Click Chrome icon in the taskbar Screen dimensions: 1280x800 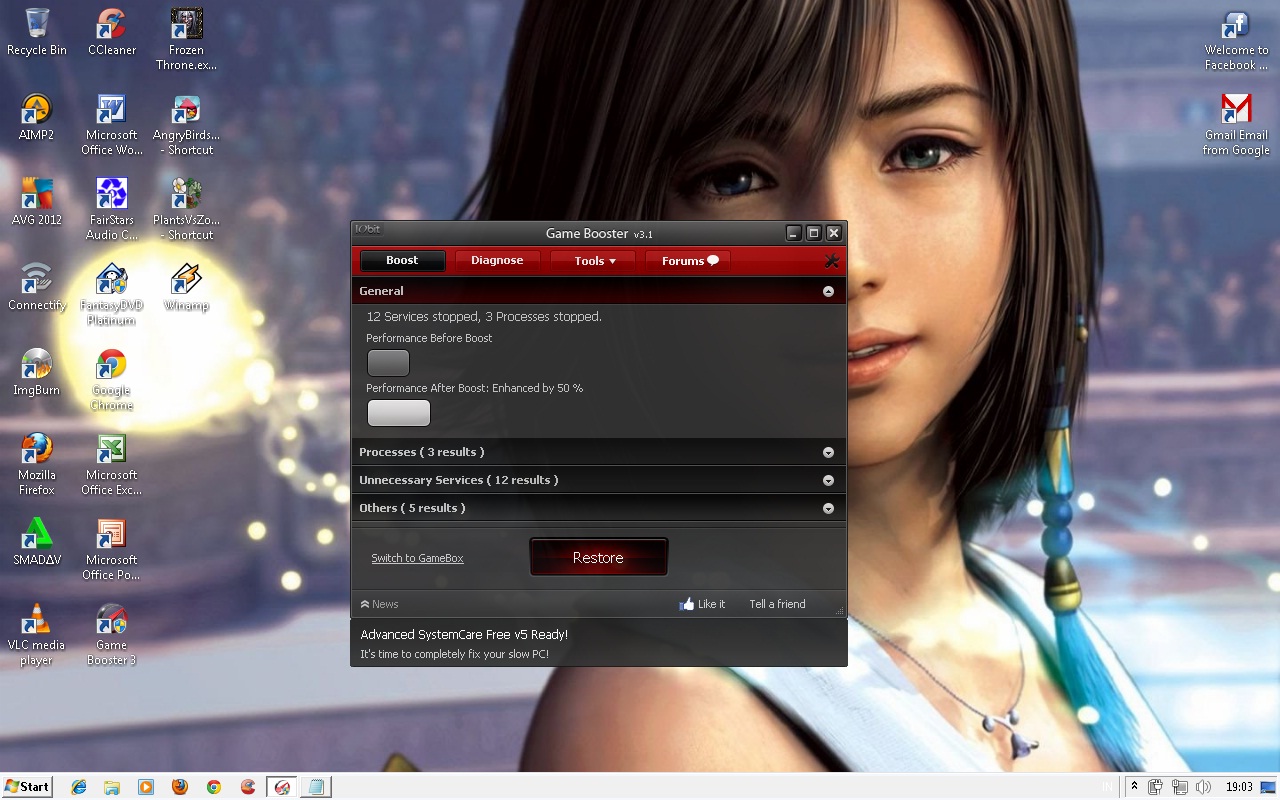(214, 787)
